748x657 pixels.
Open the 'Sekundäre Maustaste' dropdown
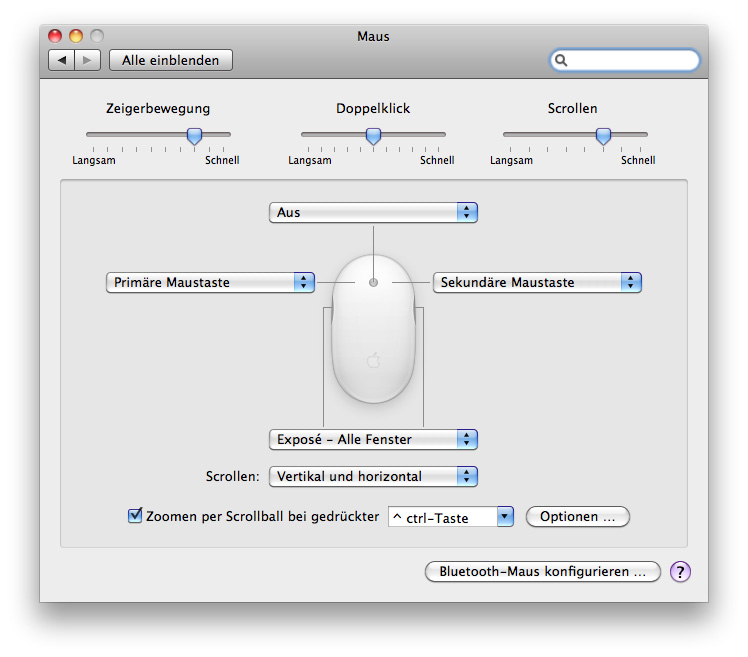point(537,282)
